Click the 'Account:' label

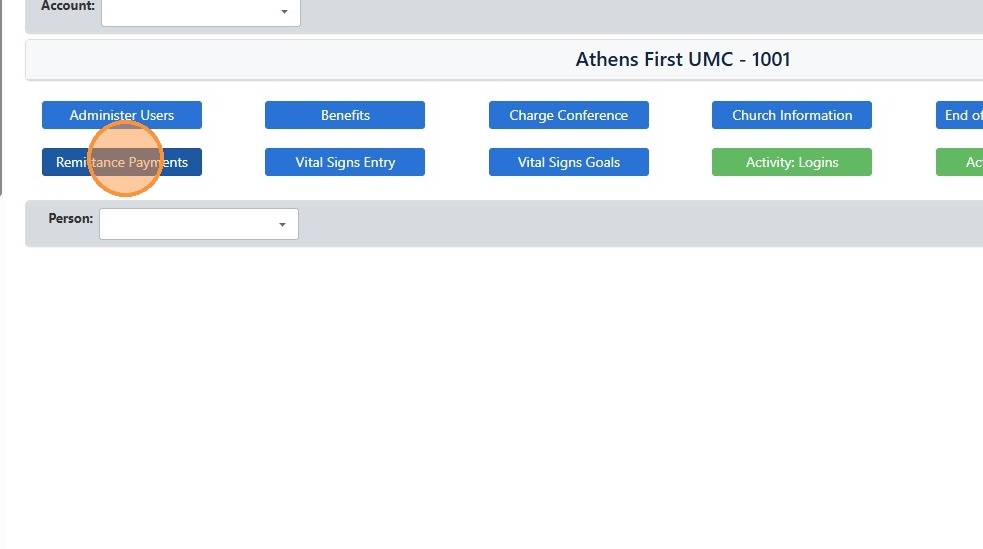point(68,6)
